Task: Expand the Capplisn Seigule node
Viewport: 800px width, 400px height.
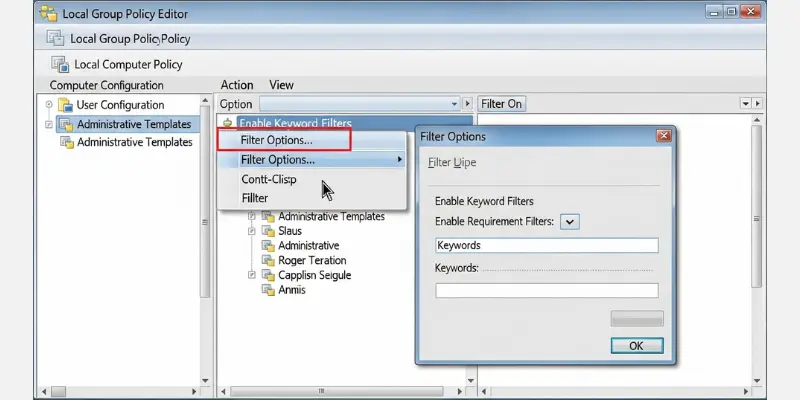Action: [252, 275]
